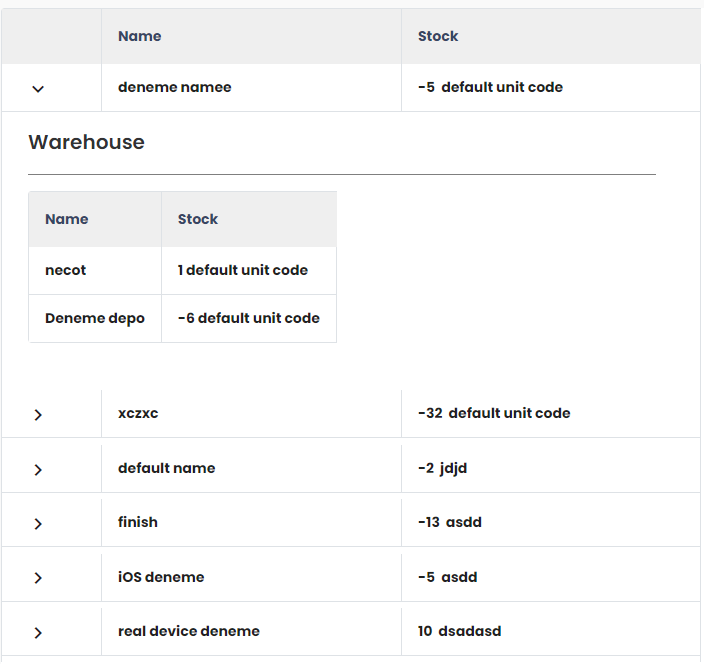Expand the real device deneme row
The image size is (704, 664).
[x=38, y=632]
